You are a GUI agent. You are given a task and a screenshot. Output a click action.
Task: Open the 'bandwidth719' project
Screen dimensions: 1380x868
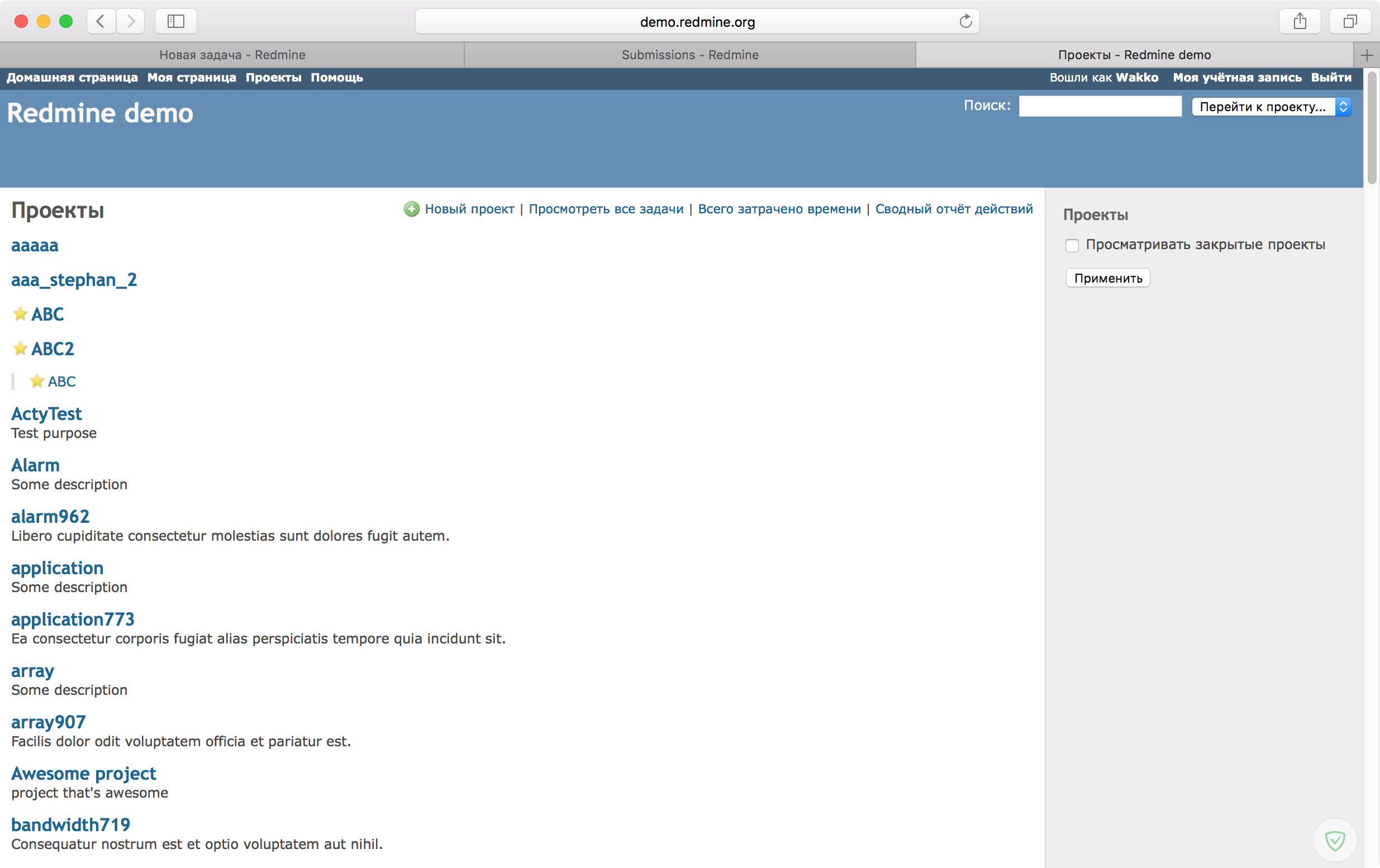70,824
